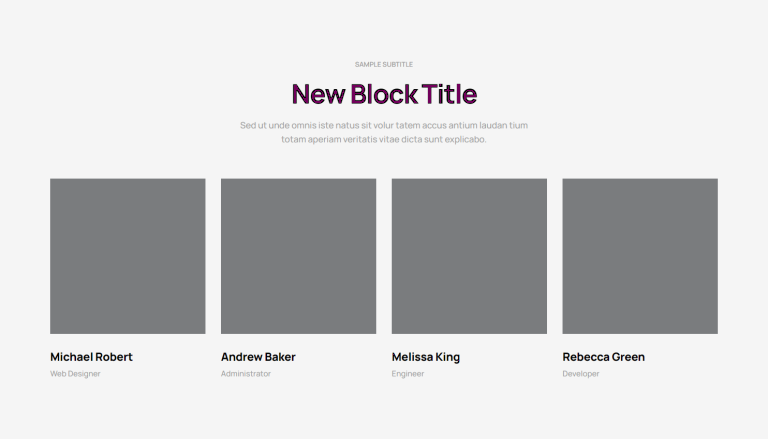Click the 'totam aperiam veritatis' description line

384,139
